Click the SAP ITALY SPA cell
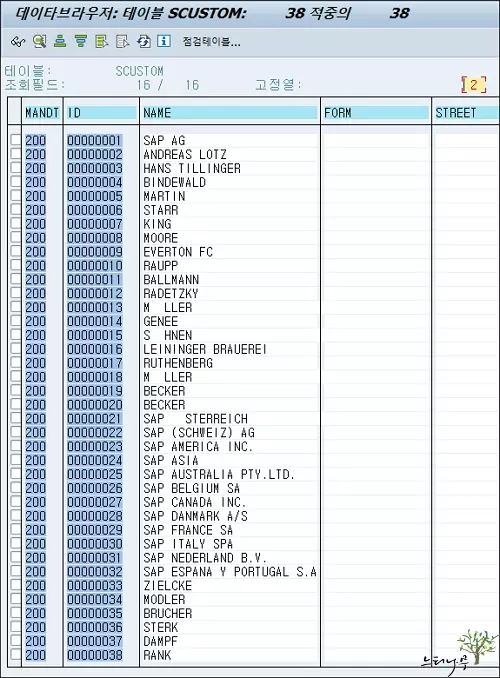 (x=188, y=544)
